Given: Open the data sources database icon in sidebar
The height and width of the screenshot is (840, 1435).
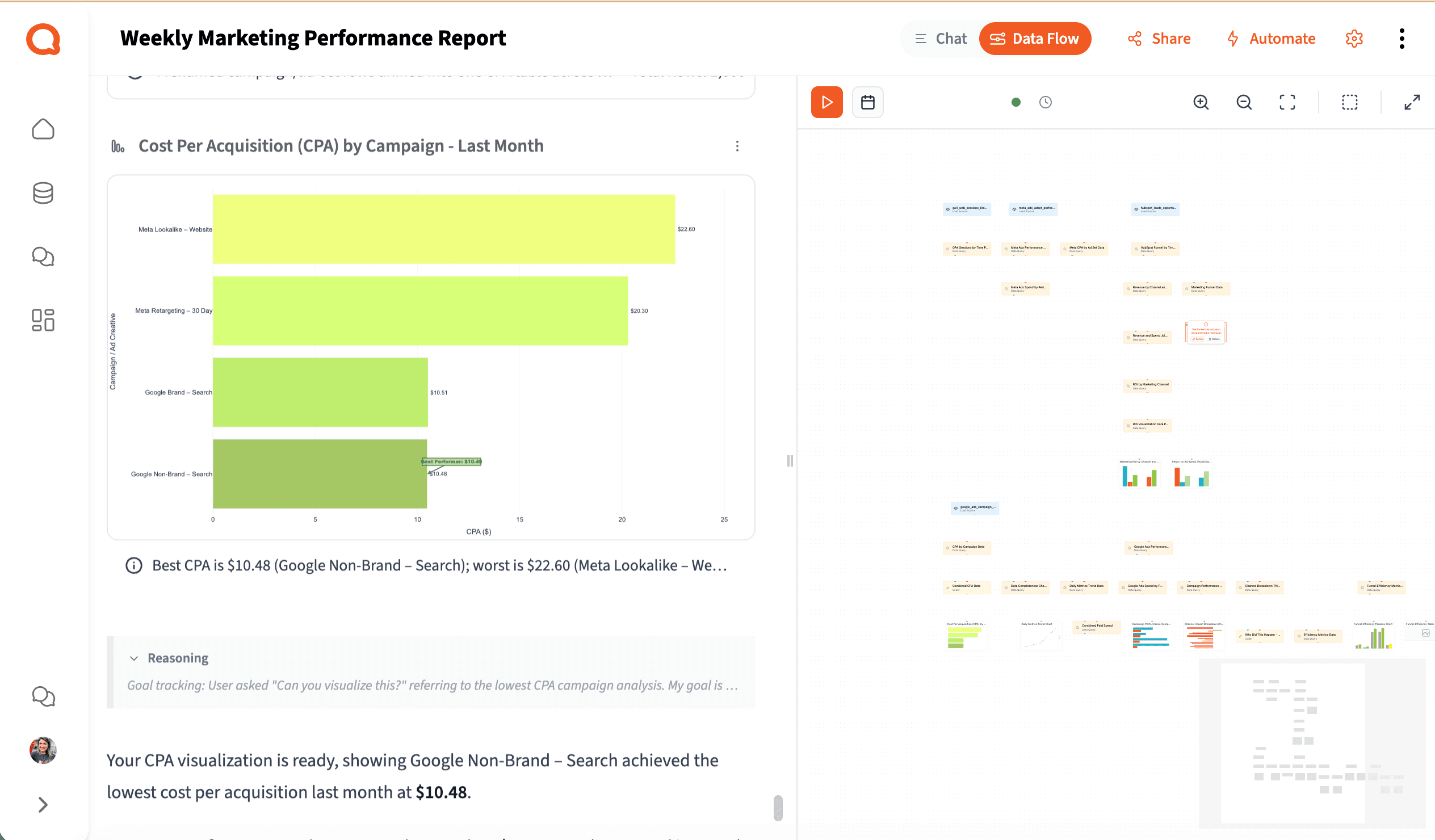Looking at the screenshot, I should point(43,192).
